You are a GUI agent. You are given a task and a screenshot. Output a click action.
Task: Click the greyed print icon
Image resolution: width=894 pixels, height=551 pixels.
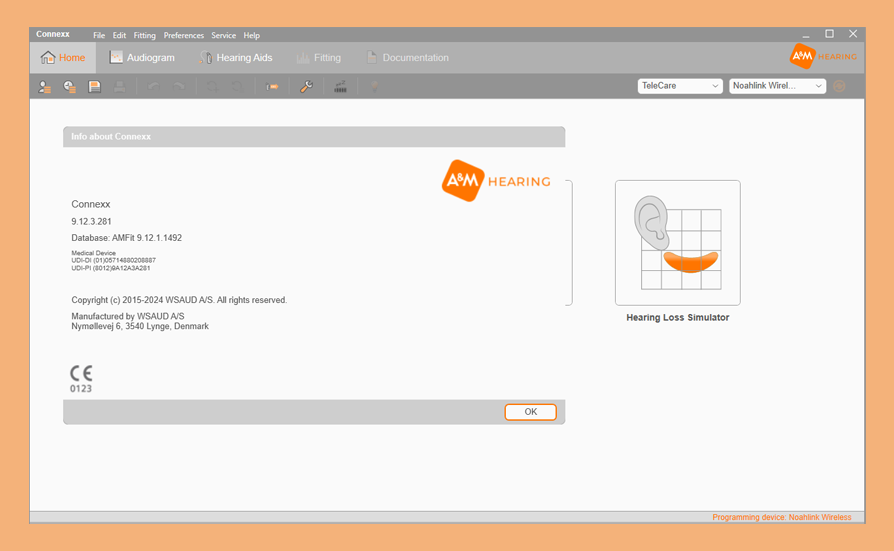(x=120, y=87)
